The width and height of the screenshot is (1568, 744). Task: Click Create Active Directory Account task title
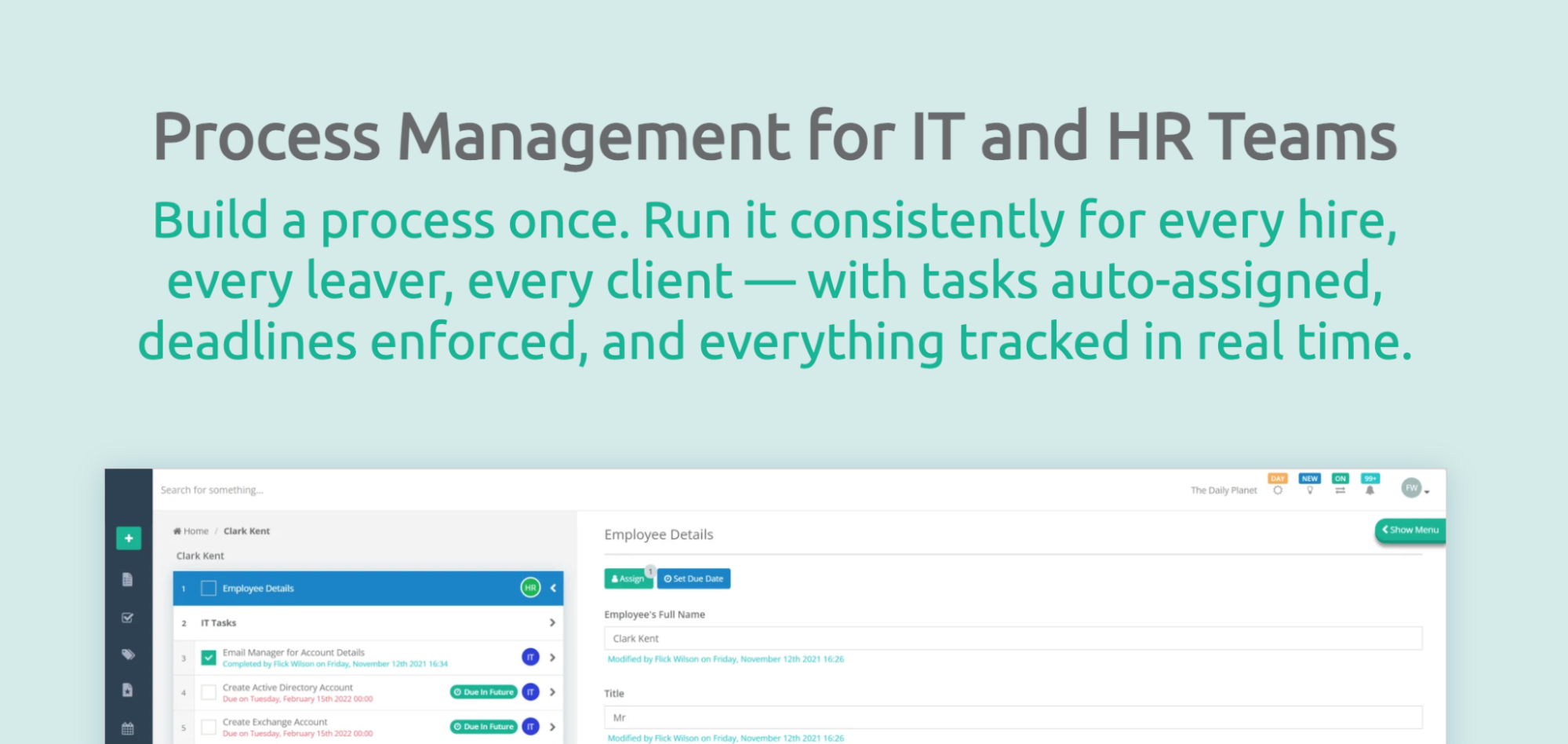[288, 687]
